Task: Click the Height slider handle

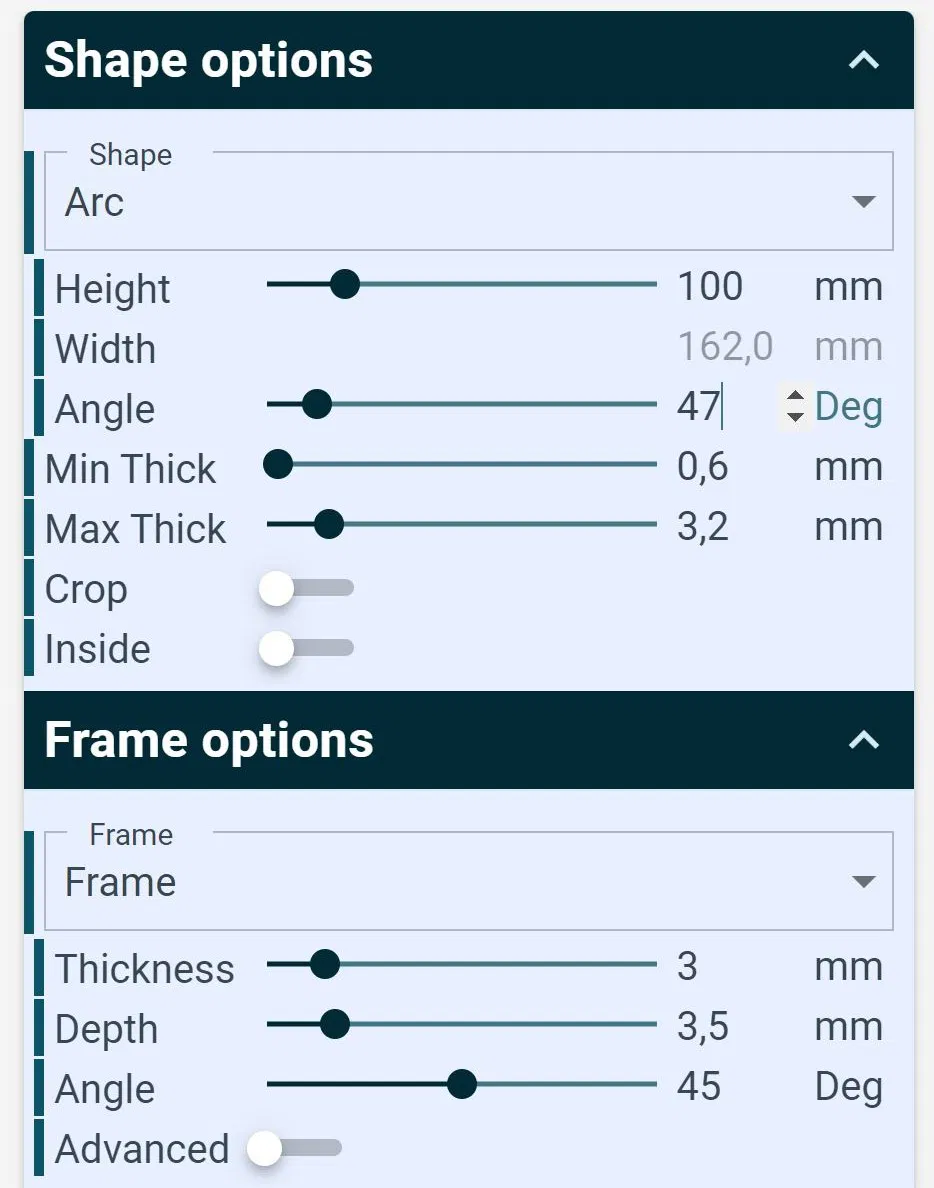Action: pyautogui.click(x=345, y=285)
